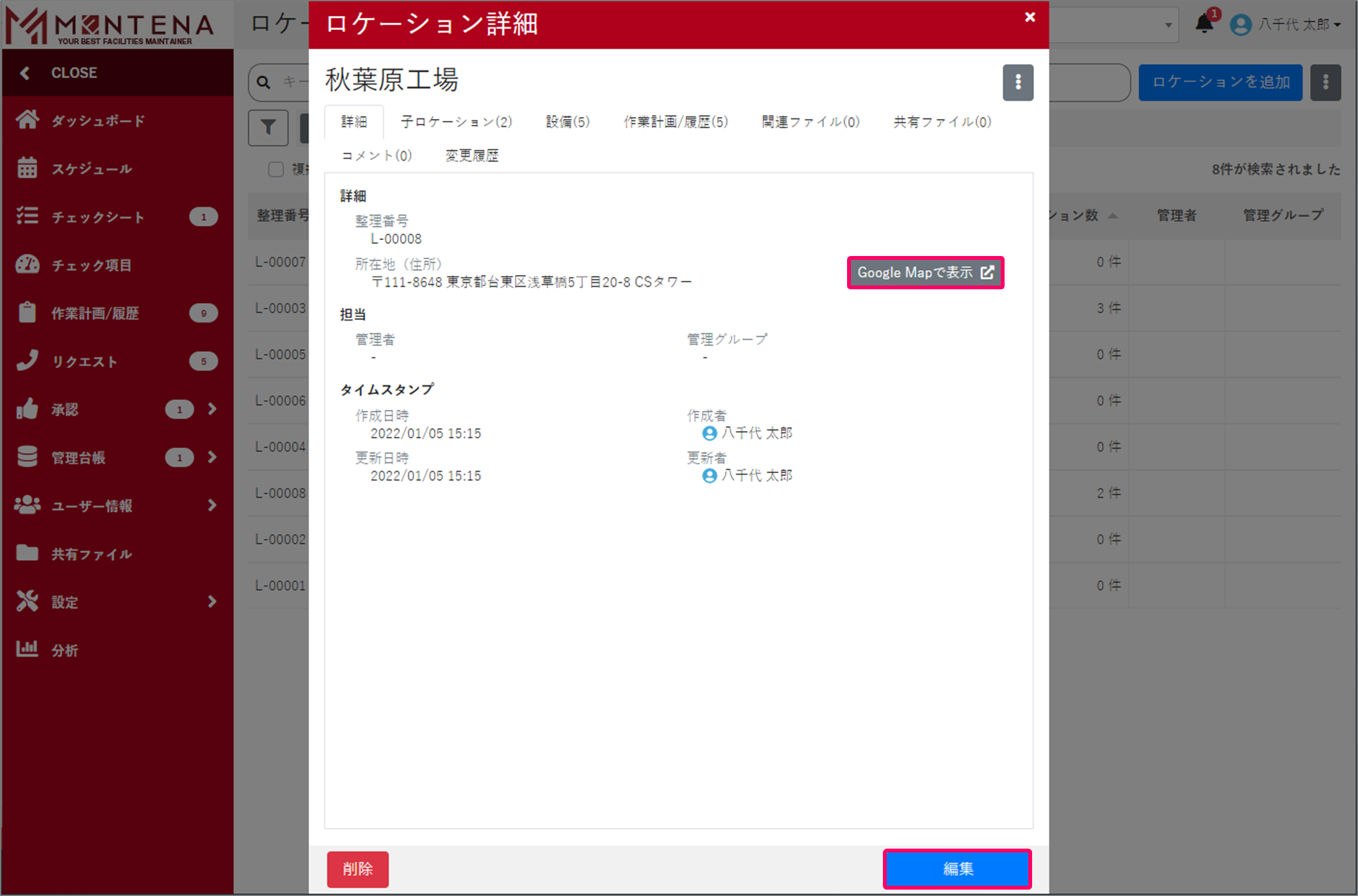Expand the 承認 submenu chevron
The height and width of the screenshot is (896, 1358).
coord(212,409)
